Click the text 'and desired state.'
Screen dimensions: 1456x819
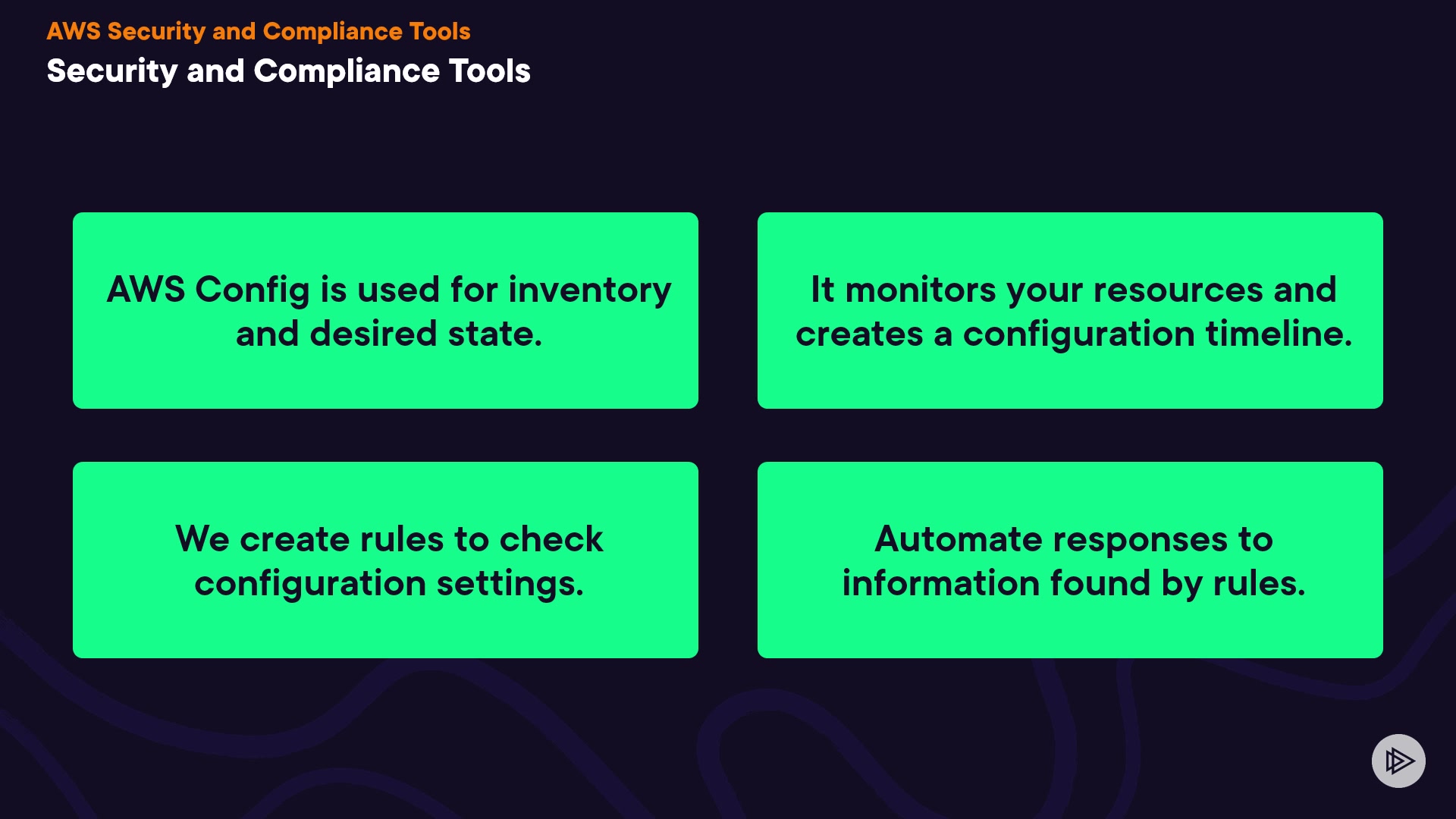389,334
